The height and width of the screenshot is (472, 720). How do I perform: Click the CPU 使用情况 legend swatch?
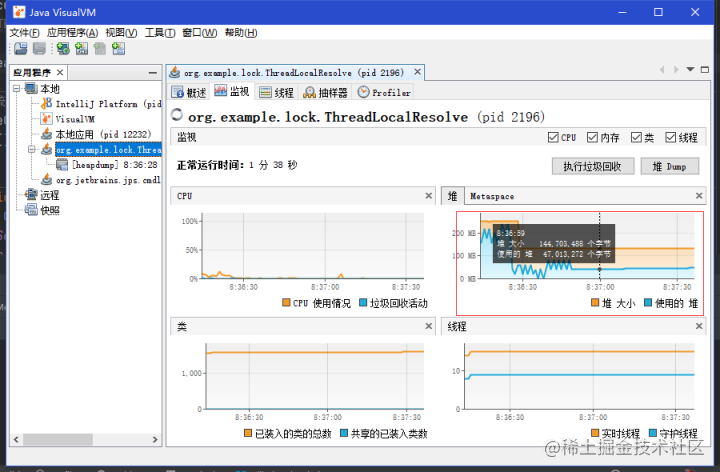pyautogui.click(x=286, y=302)
